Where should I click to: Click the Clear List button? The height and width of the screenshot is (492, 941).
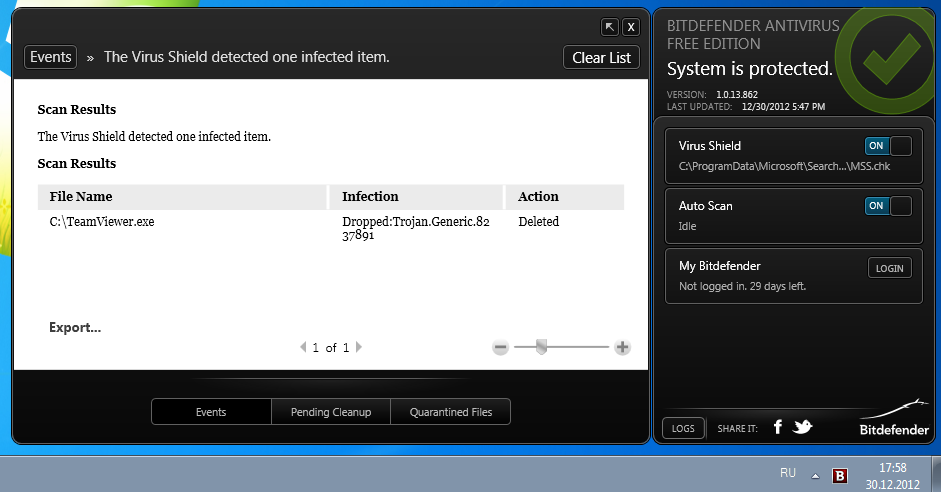tap(601, 58)
